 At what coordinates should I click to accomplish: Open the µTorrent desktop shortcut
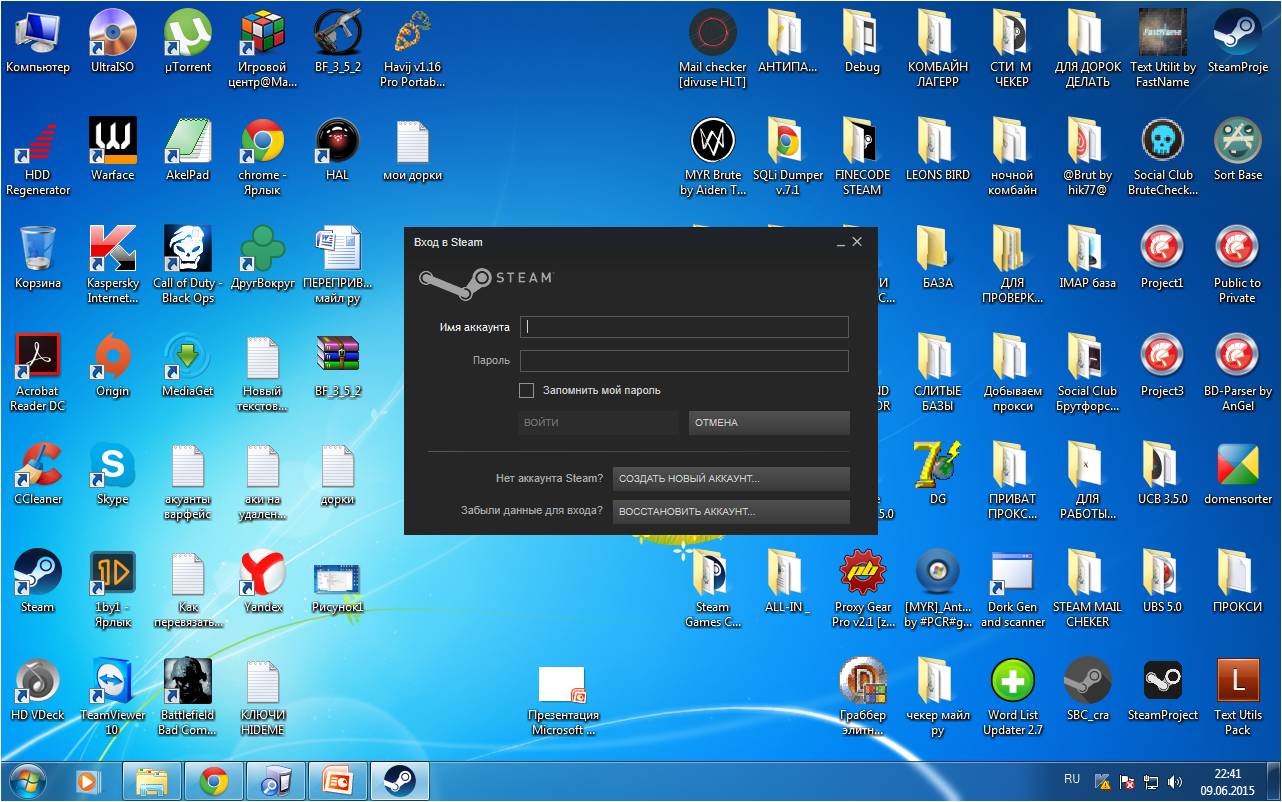coord(188,42)
